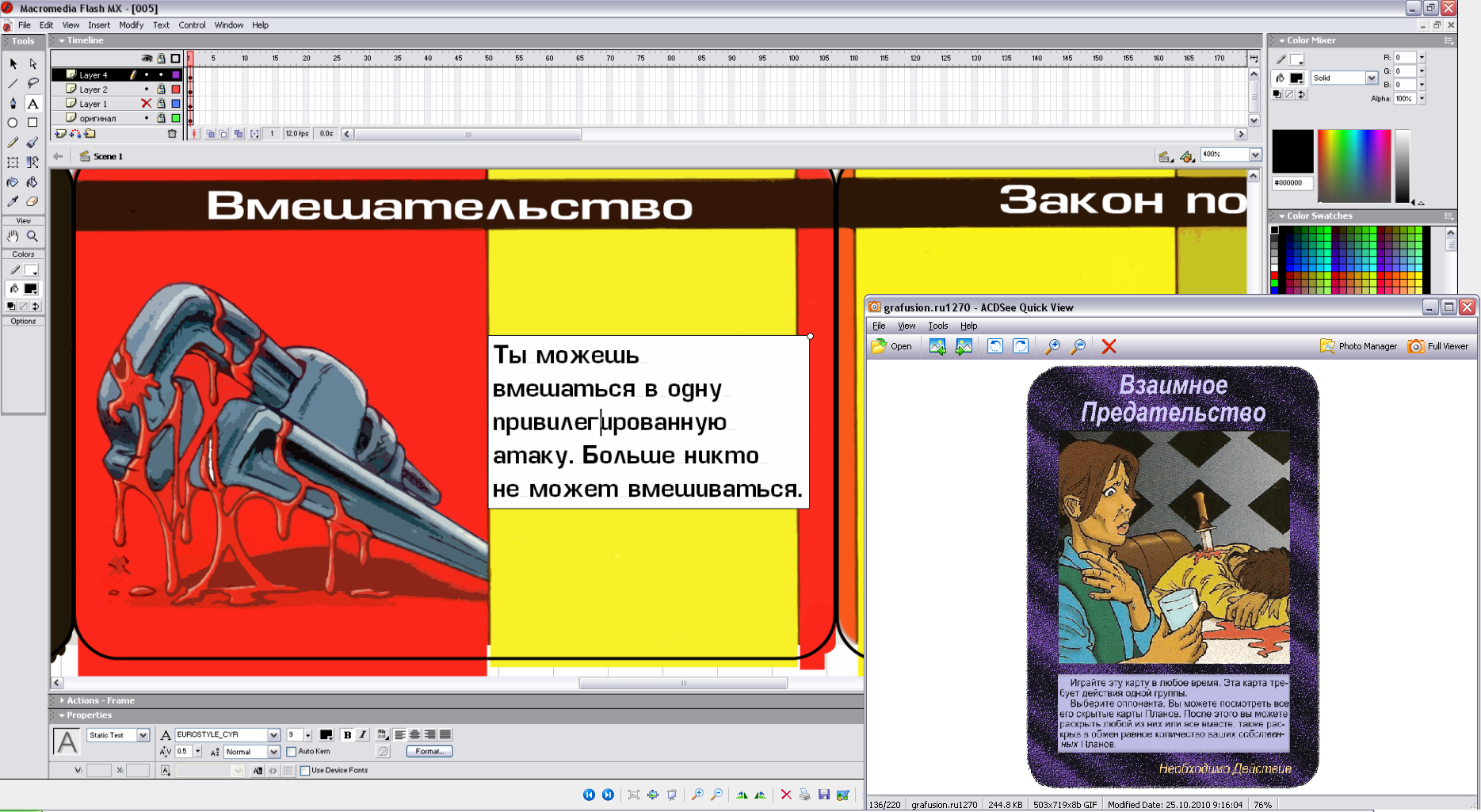Choose the Lasso tool

(32, 83)
